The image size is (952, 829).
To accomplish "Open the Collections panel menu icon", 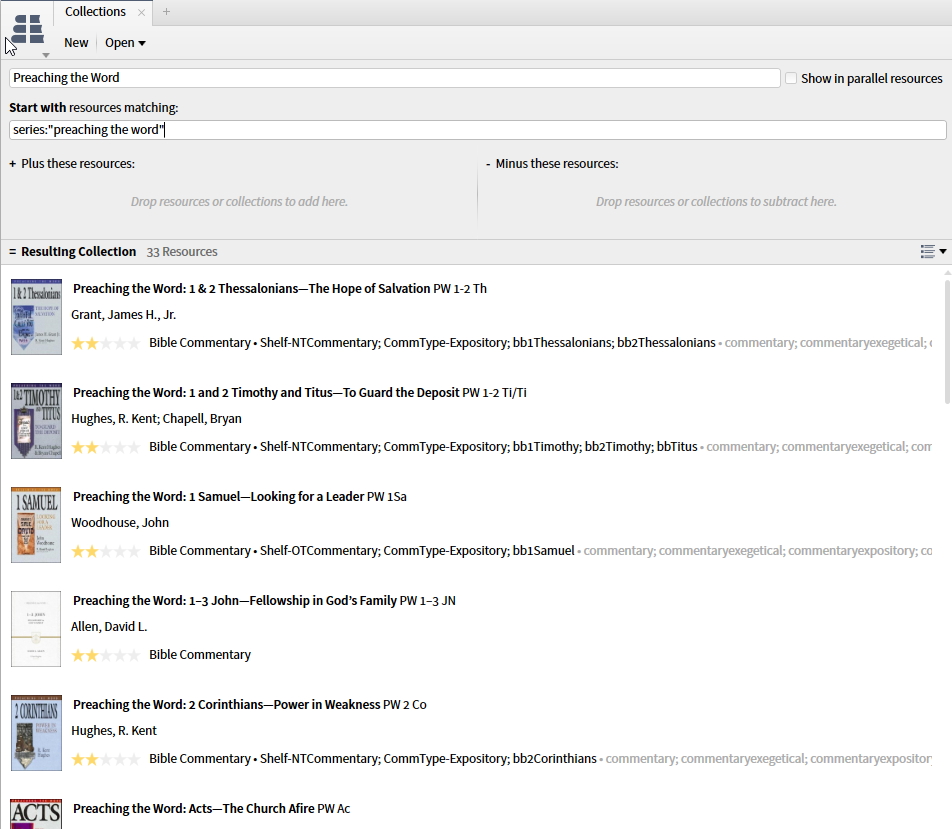I will coord(28,30).
